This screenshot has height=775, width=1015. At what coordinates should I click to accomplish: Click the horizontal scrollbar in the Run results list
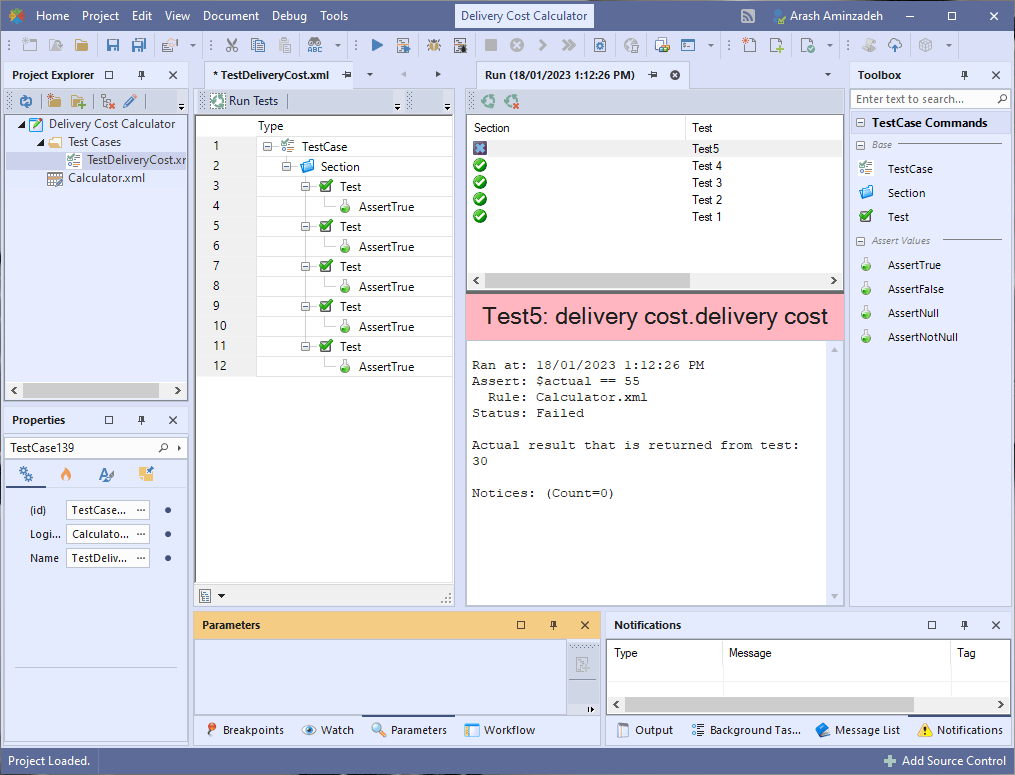587,280
